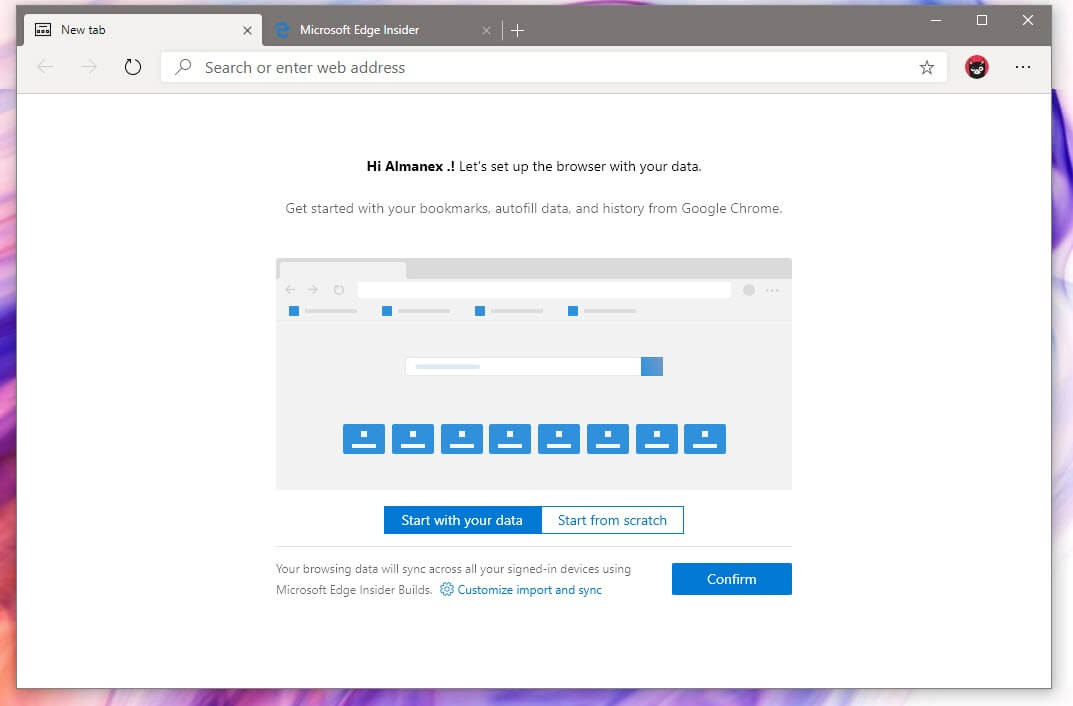Click the Confirm button

732,579
